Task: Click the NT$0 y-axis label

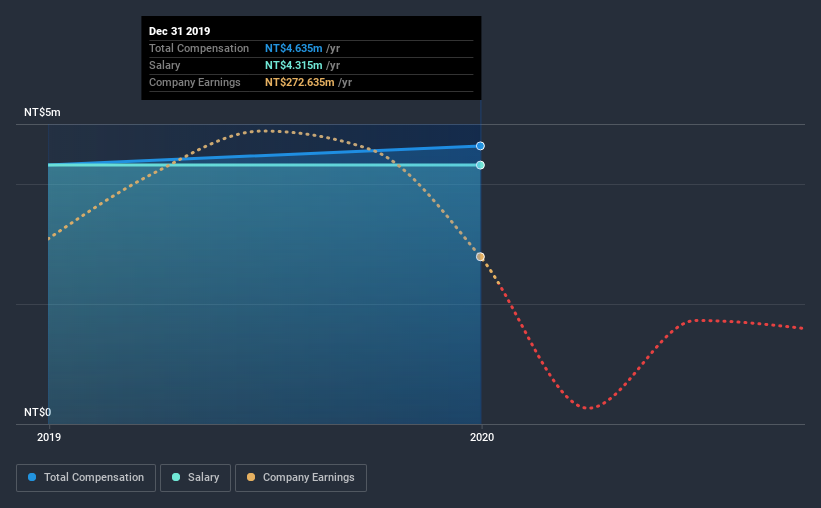Action: pyautogui.click(x=38, y=412)
